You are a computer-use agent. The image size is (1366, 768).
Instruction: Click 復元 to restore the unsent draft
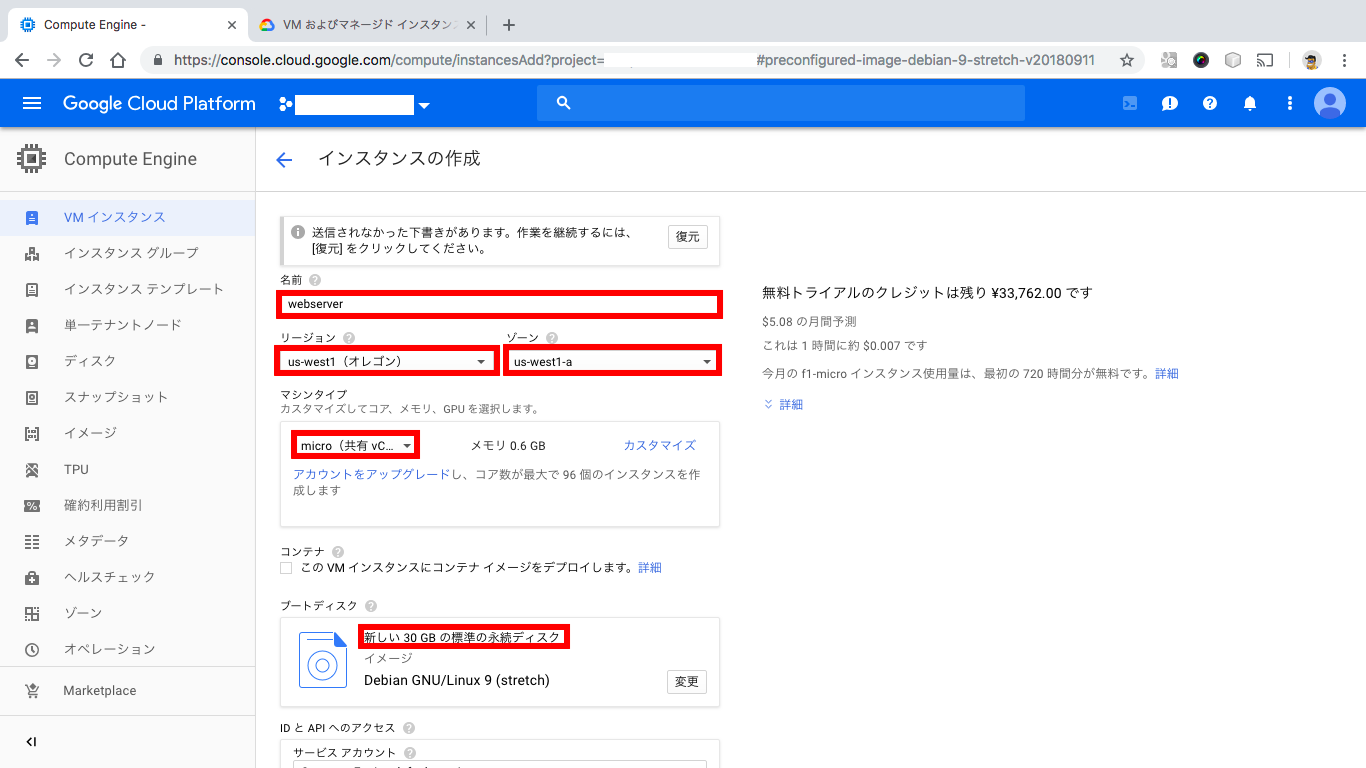[x=687, y=237]
